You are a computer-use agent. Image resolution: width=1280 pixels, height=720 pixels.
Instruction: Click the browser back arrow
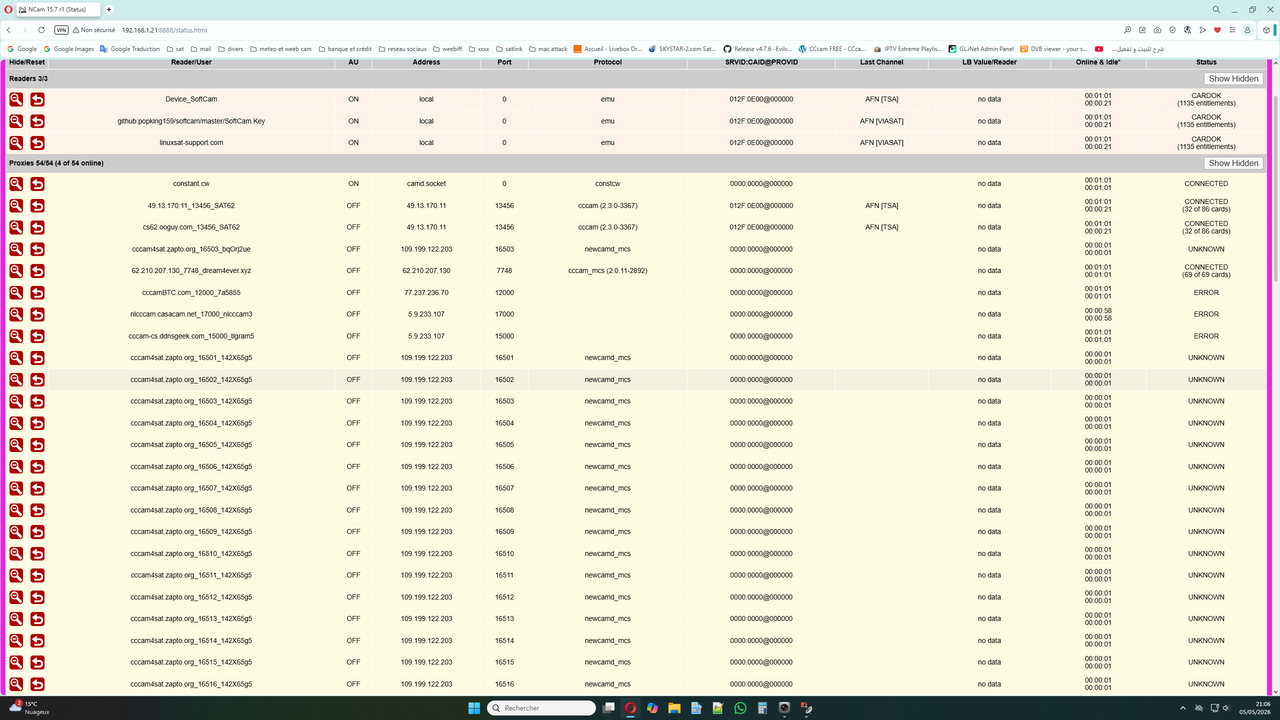pos(9,30)
